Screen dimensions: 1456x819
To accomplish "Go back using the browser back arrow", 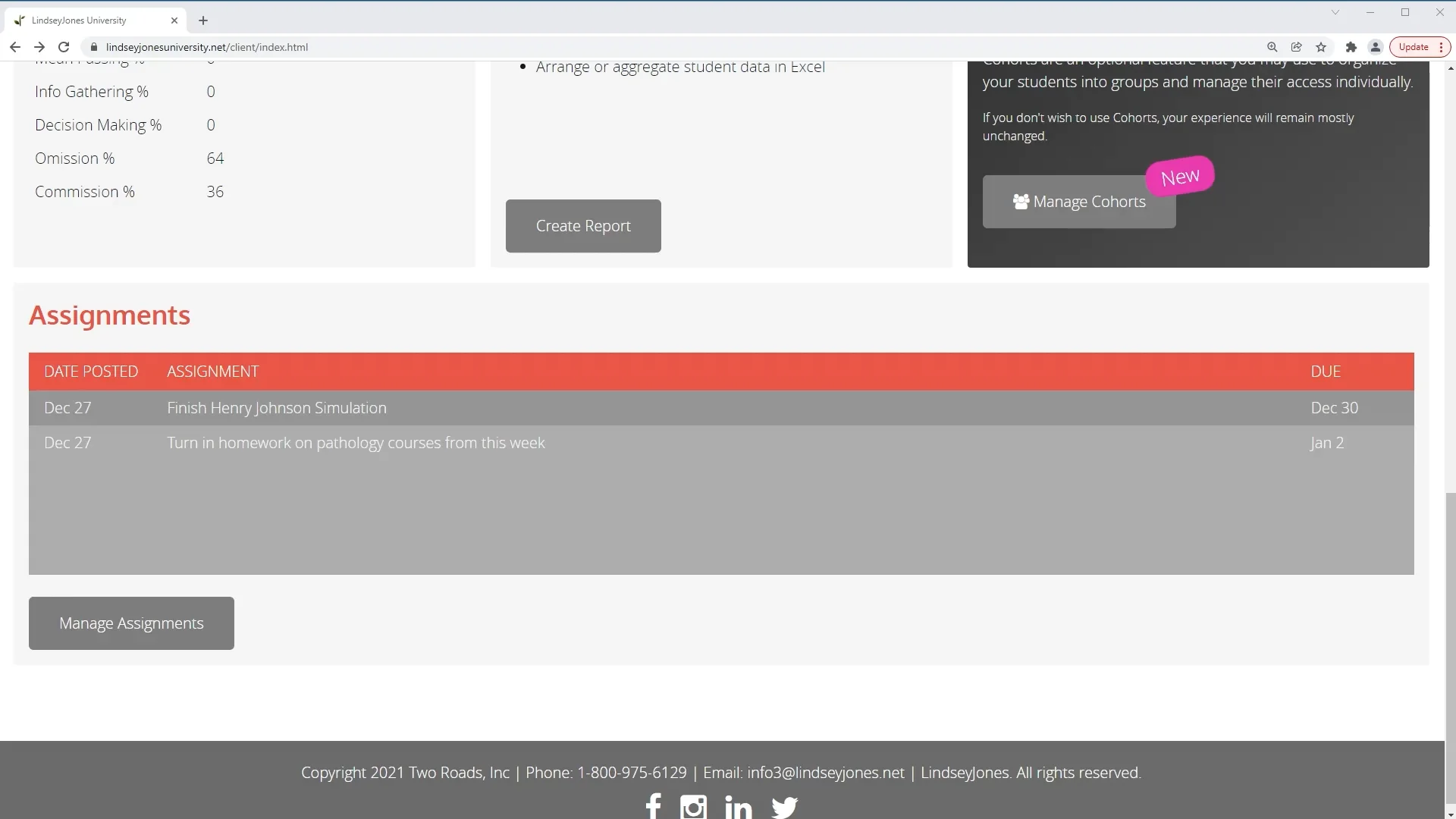I will pos(15,47).
